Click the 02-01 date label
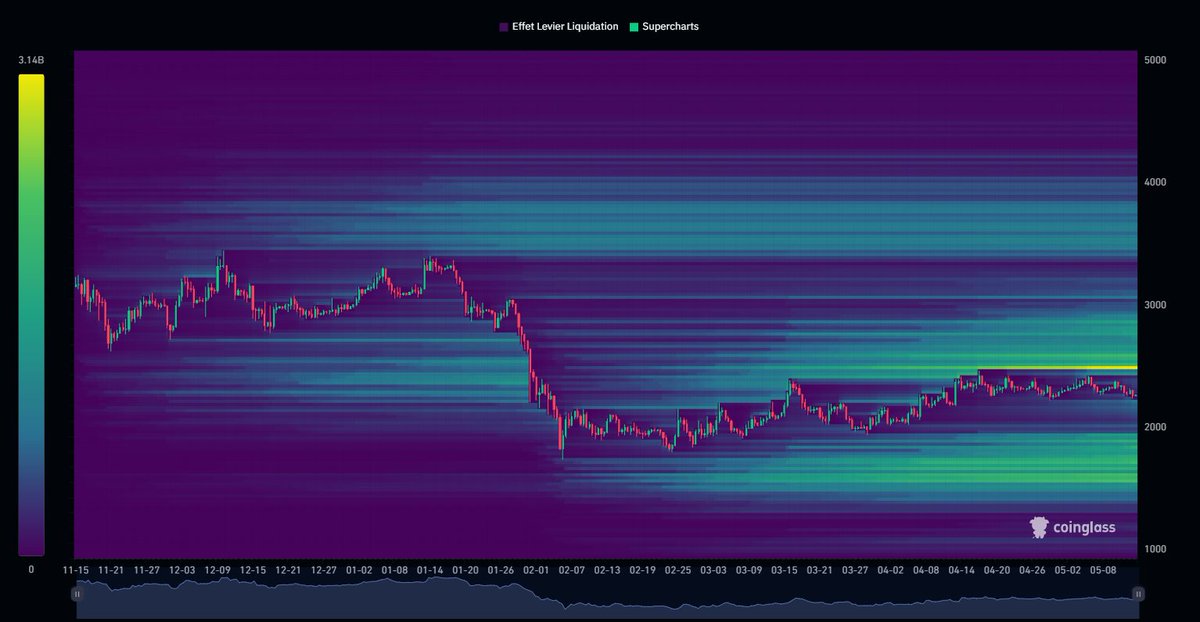This screenshot has width=1200, height=622. (536, 570)
